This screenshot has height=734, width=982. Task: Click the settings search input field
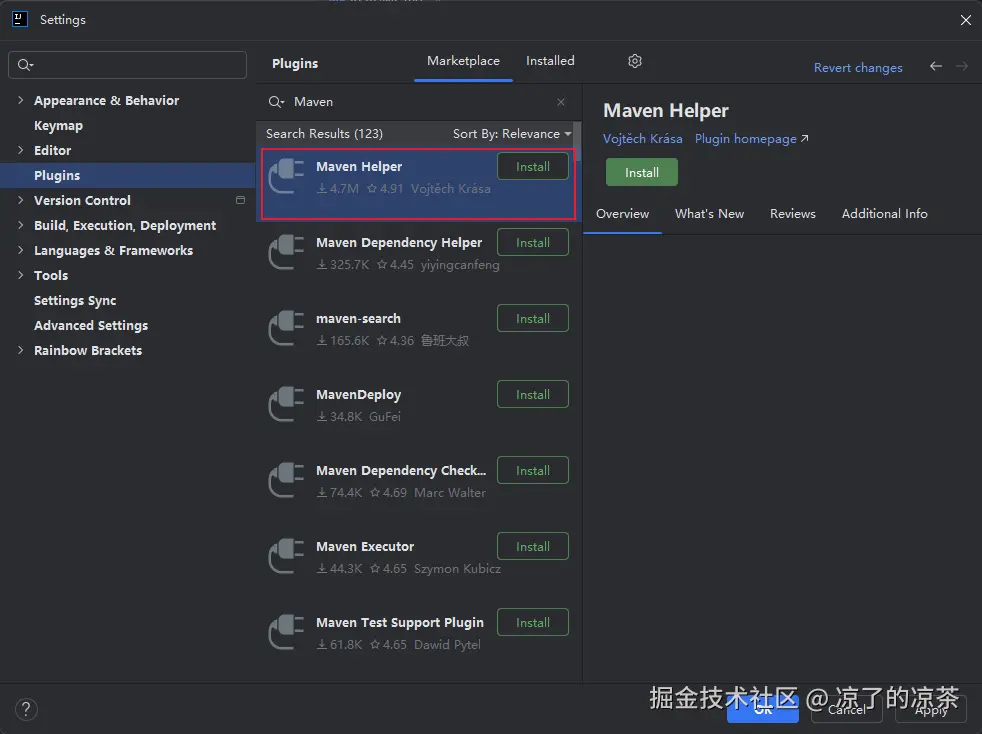pyautogui.click(x=128, y=65)
